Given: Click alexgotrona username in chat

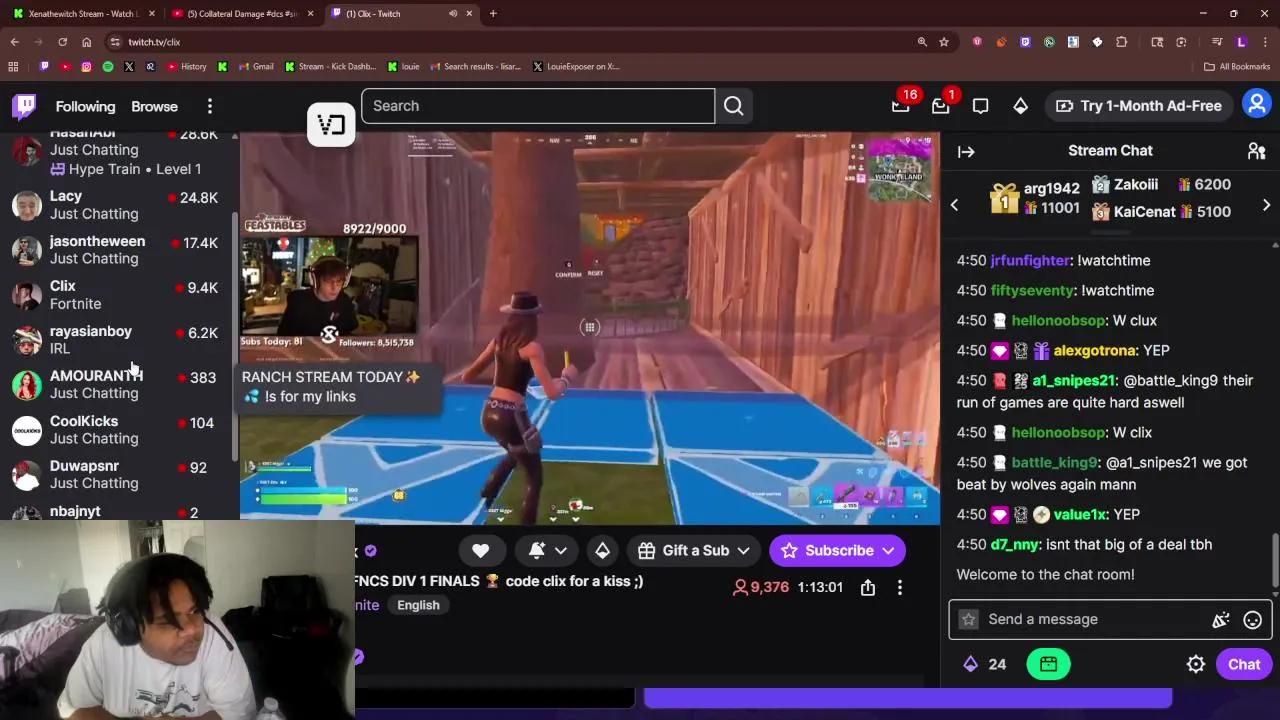Looking at the screenshot, I should pyautogui.click(x=1094, y=350).
